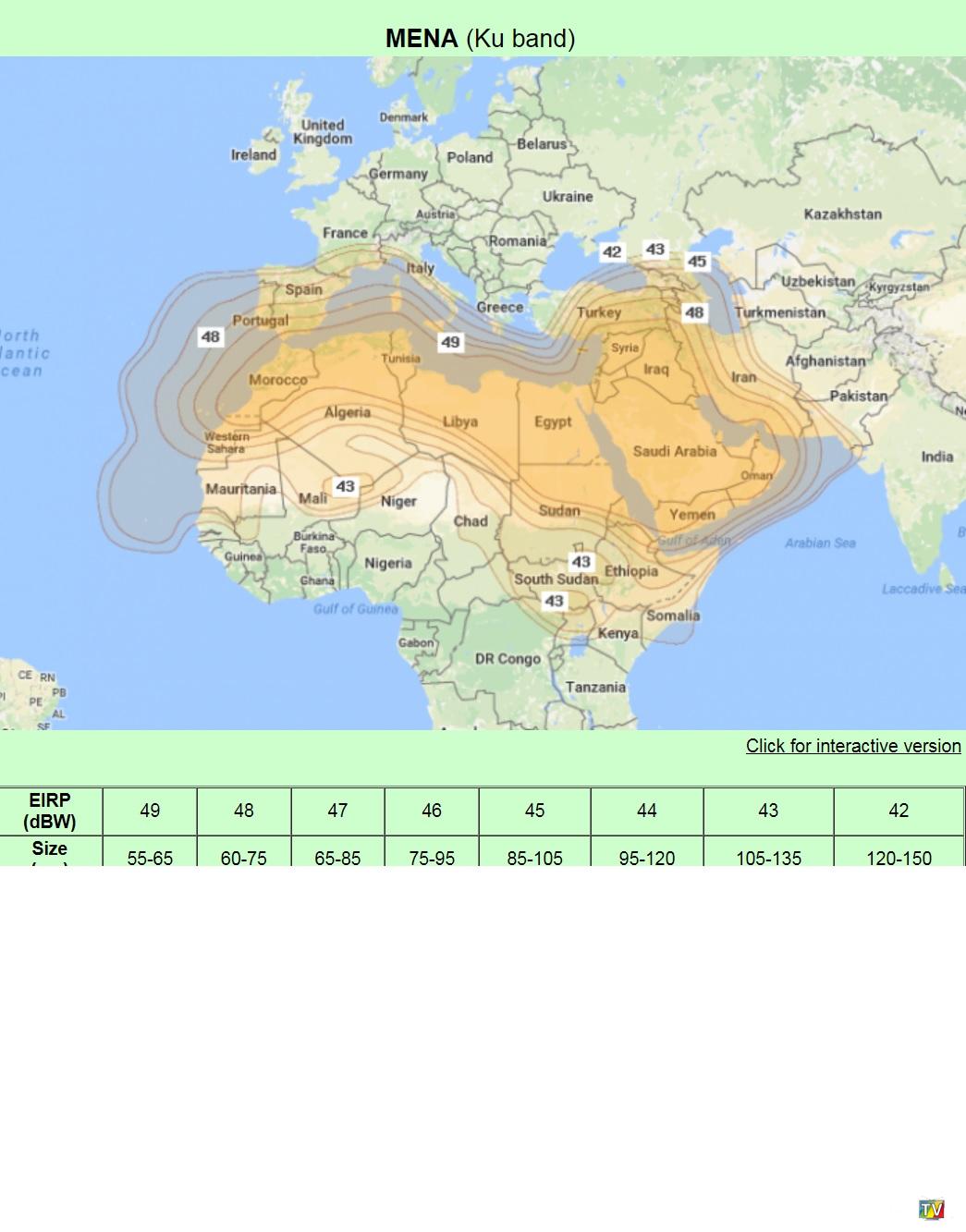Select the EIRP (dBW) header cell
The image size is (966, 1232).
tap(50, 811)
